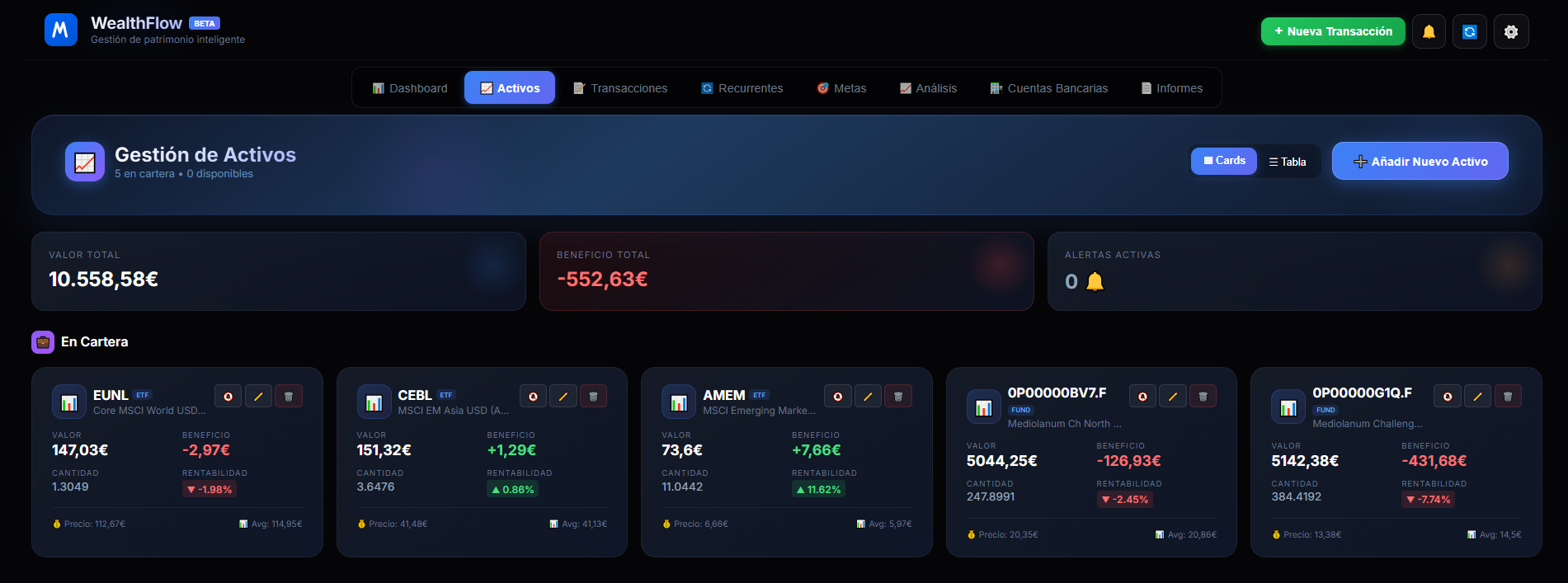Click the 0P00000BV7.F bar chart icon

pos(983,407)
